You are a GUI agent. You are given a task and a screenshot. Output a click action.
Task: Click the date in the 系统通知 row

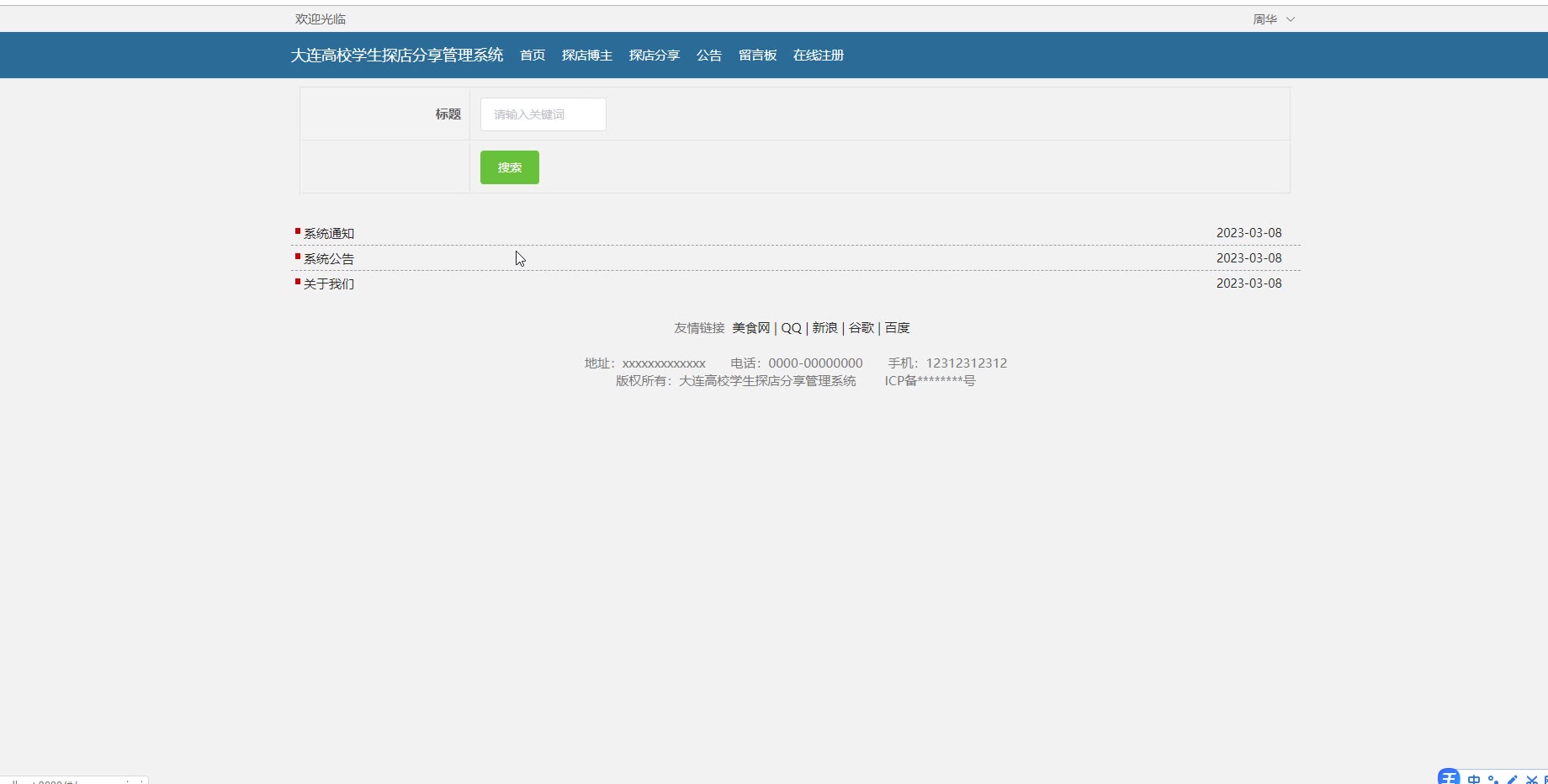1249,233
